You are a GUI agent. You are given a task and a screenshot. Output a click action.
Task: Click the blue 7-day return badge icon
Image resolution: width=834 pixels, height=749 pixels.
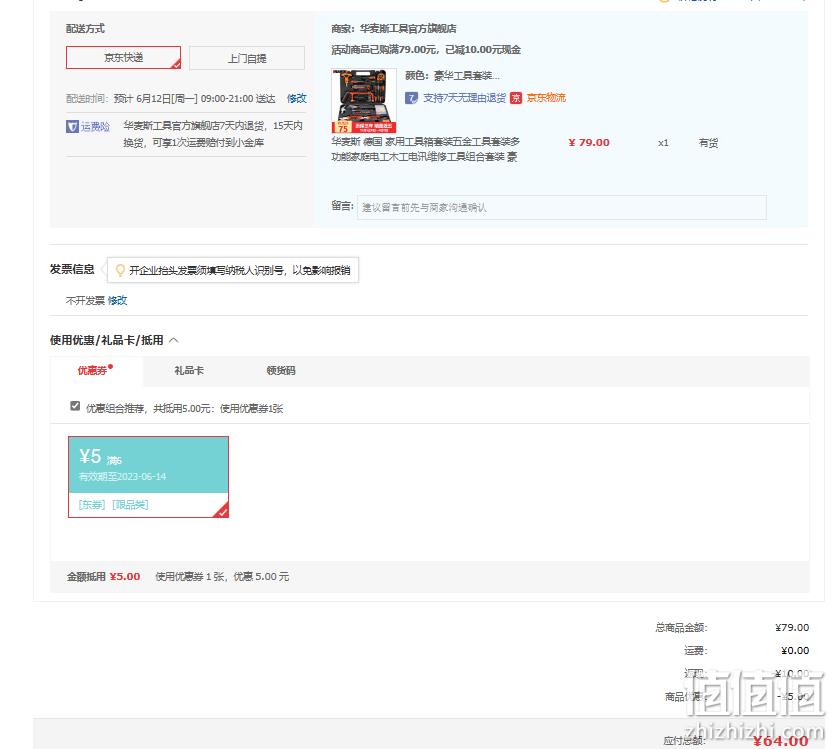pyautogui.click(x=411, y=98)
